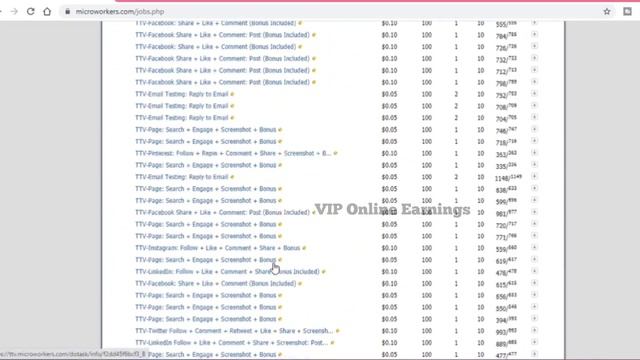Expand the plus box on the 712 count row
640x360 pixels.
(534, 70)
